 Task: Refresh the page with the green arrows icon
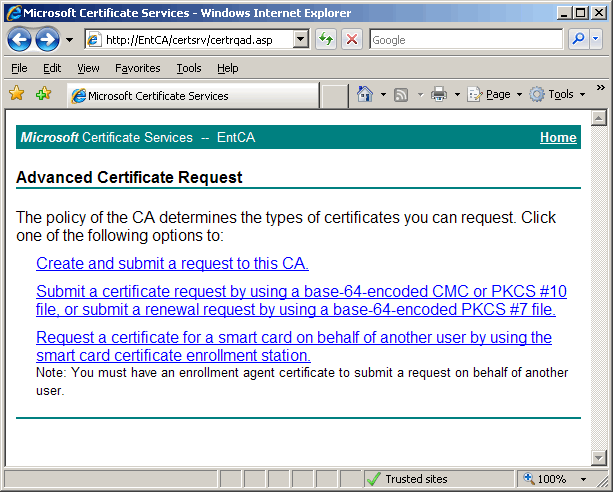(326, 39)
